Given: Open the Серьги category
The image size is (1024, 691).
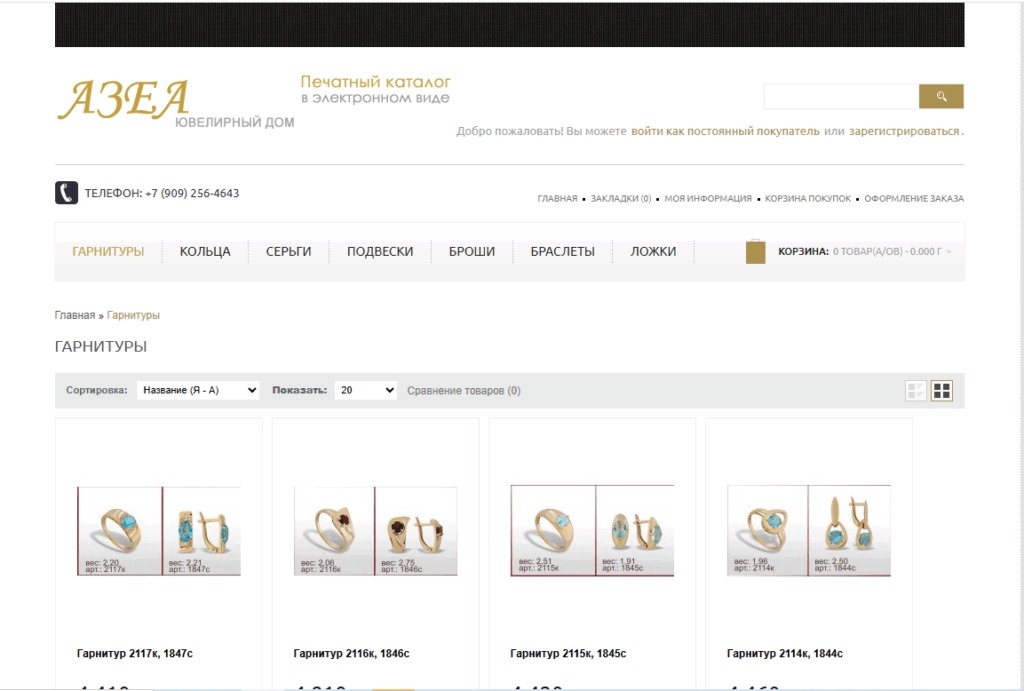Looking at the screenshot, I should 288,251.
